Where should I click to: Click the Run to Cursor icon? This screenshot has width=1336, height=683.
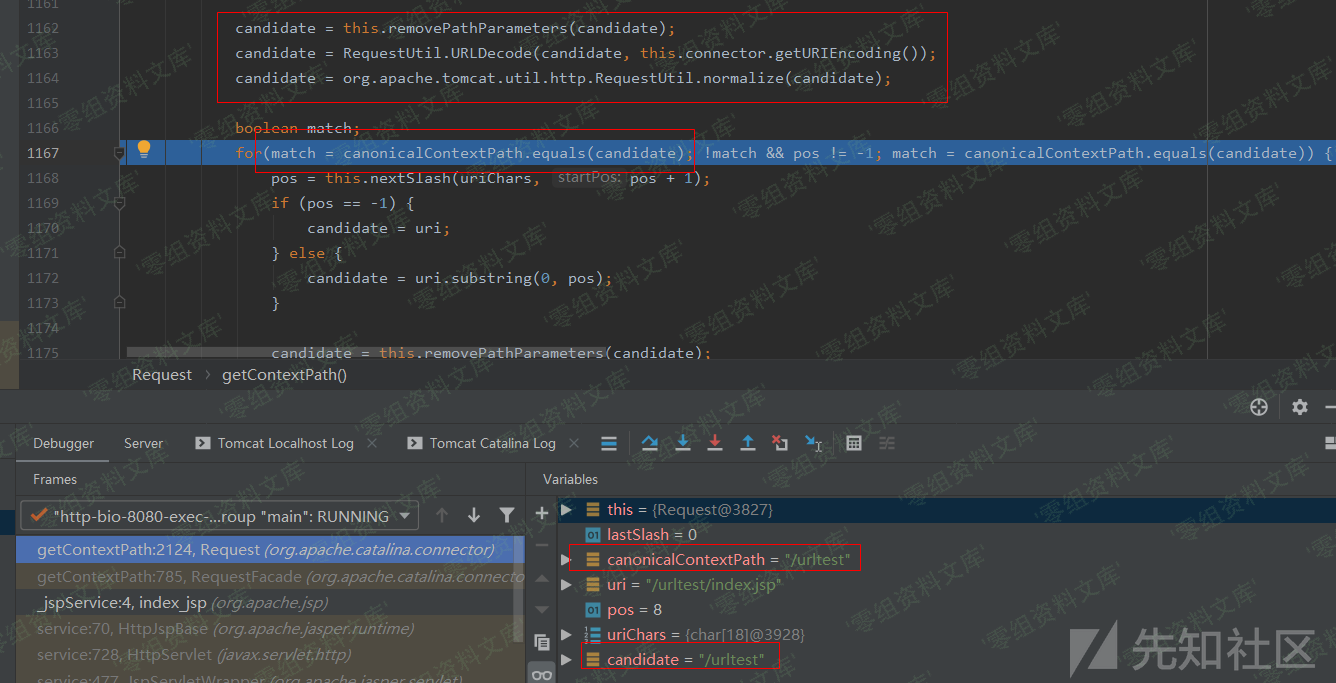click(814, 443)
